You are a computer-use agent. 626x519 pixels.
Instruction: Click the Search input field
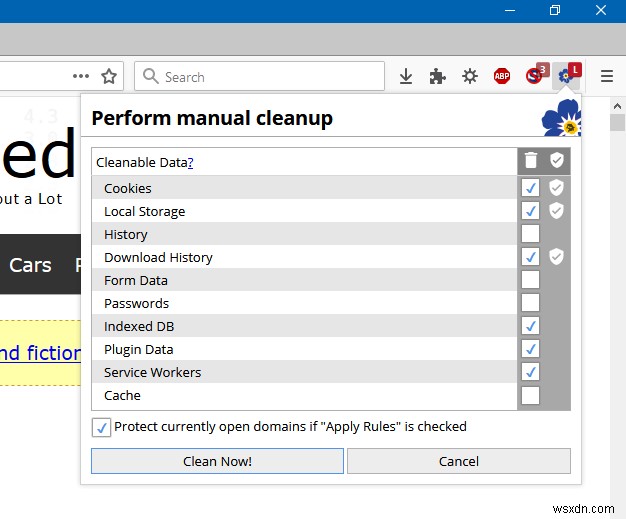[x=260, y=76]
